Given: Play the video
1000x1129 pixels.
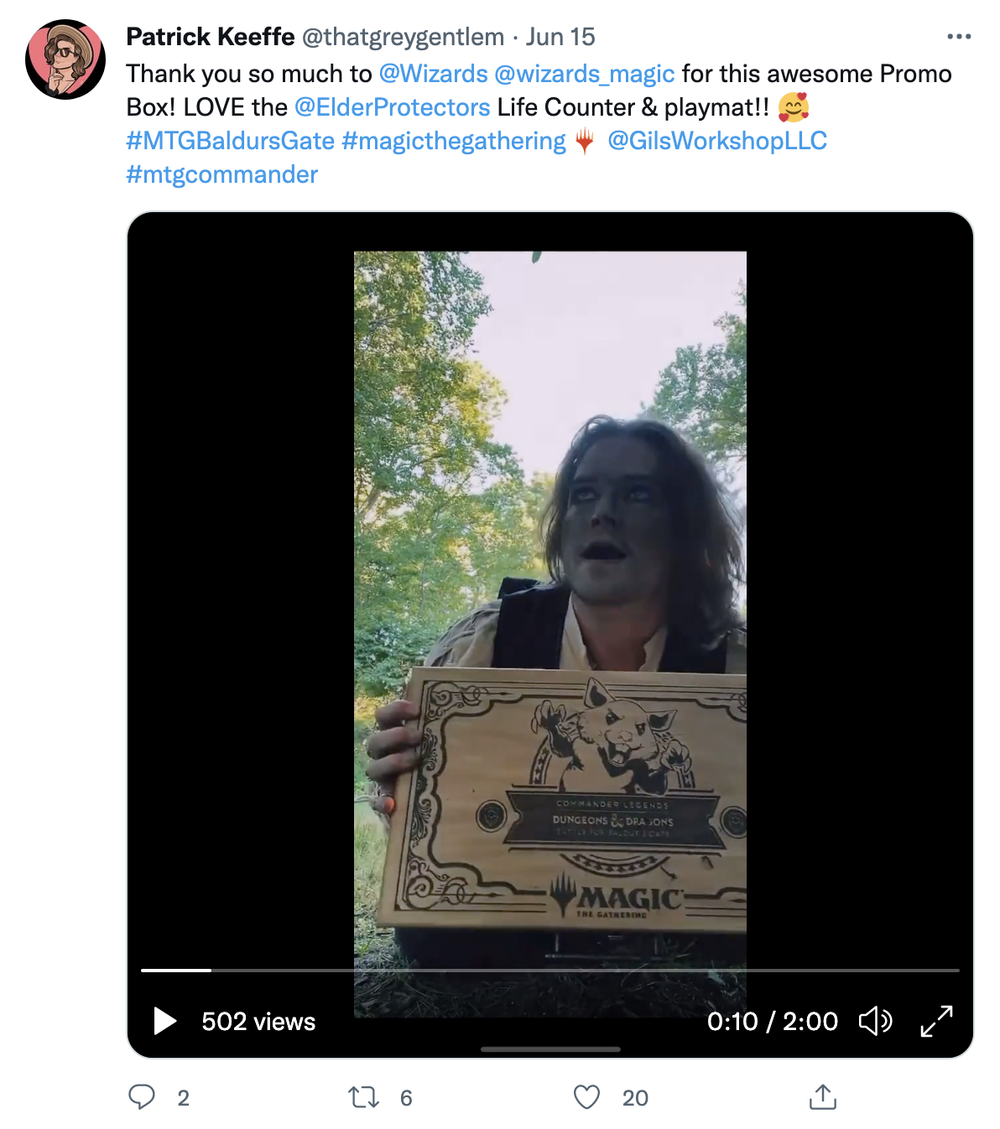Looking at the screenshot, I should 165,1021.
